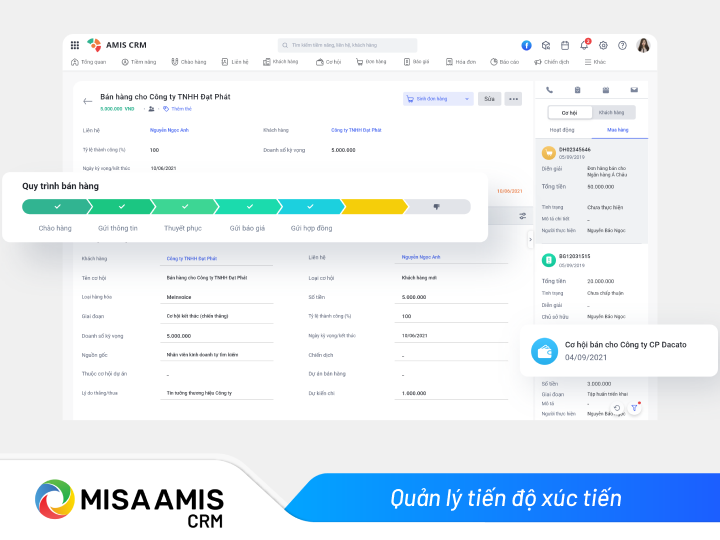Screen dimensions: 720x540
Task: Click the Loại hàng hóa field MeInvoice
Action: [217, 297]
